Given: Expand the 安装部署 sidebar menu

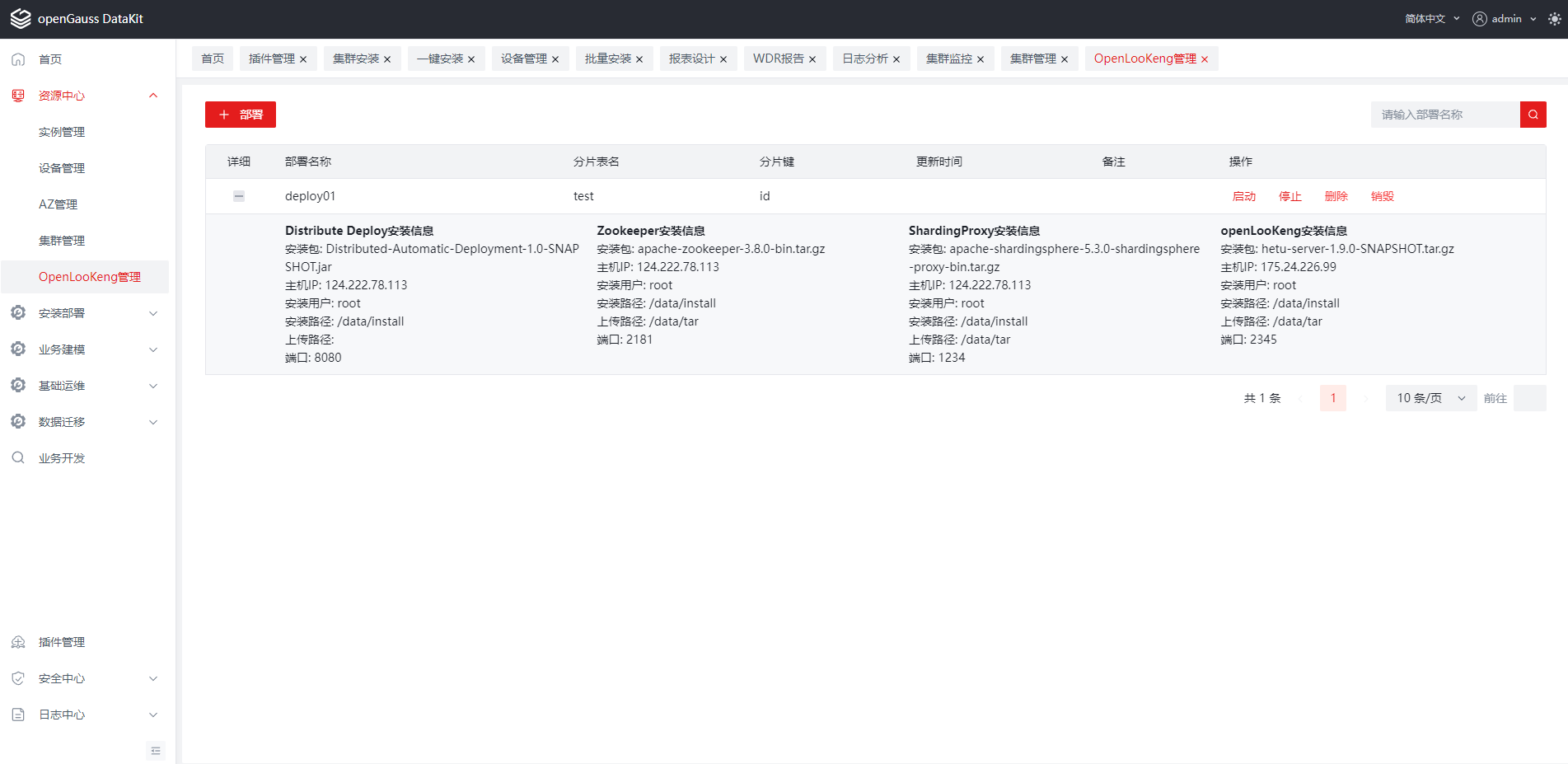Looking at the screenshot, I should click(x=153, y=313).
